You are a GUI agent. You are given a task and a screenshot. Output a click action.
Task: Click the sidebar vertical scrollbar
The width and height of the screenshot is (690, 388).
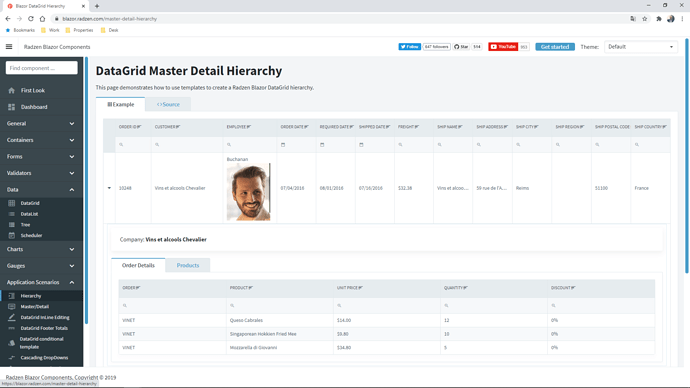tap(86, 190)
